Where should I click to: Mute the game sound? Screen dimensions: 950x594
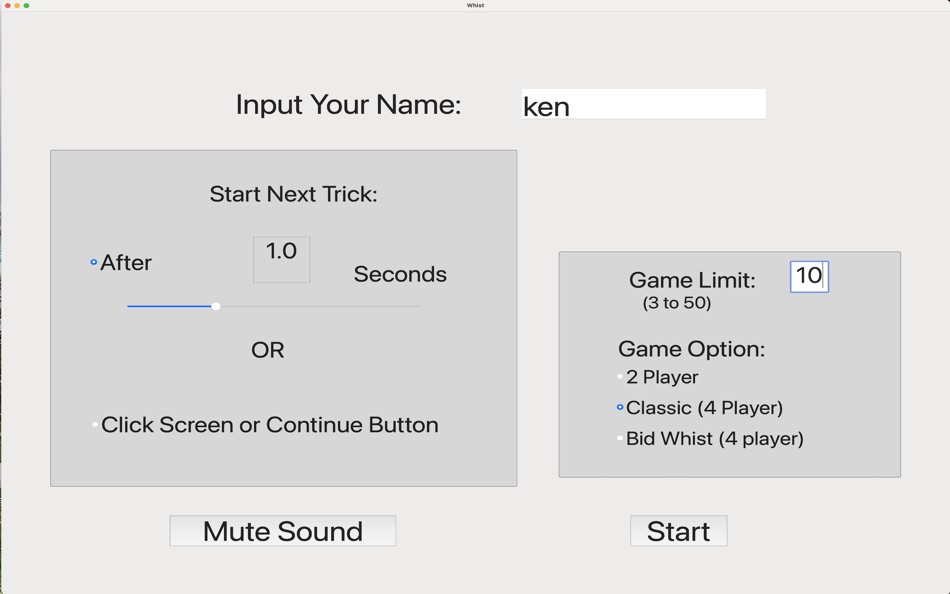coord(282,530)
